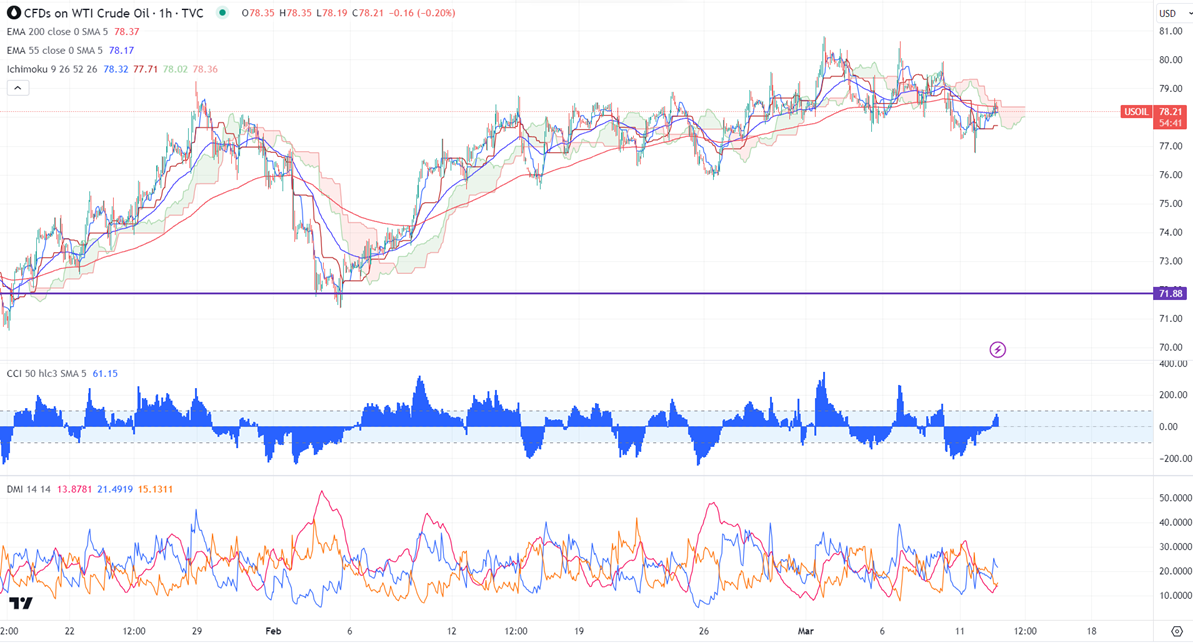Open the purple lightning bolt events icon
This screenshot has height=644, width=1193.
click(x=997, y=349)
